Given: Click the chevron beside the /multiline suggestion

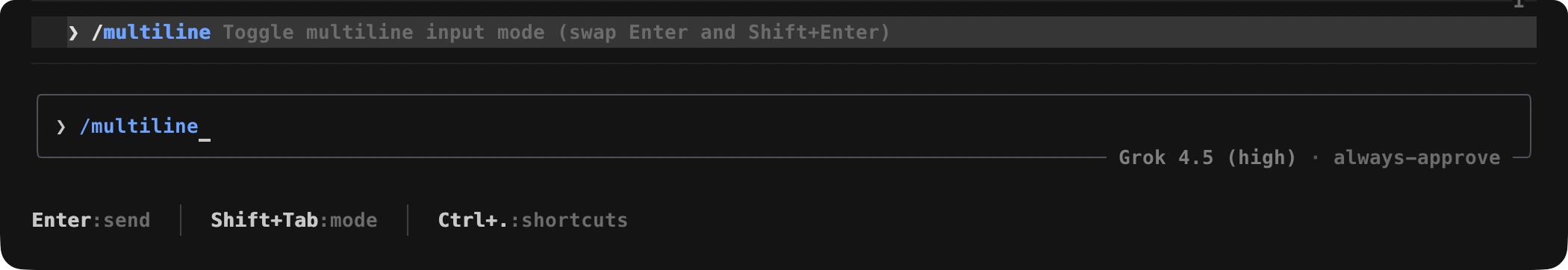Looking at the screenshot, I should 73,33.
